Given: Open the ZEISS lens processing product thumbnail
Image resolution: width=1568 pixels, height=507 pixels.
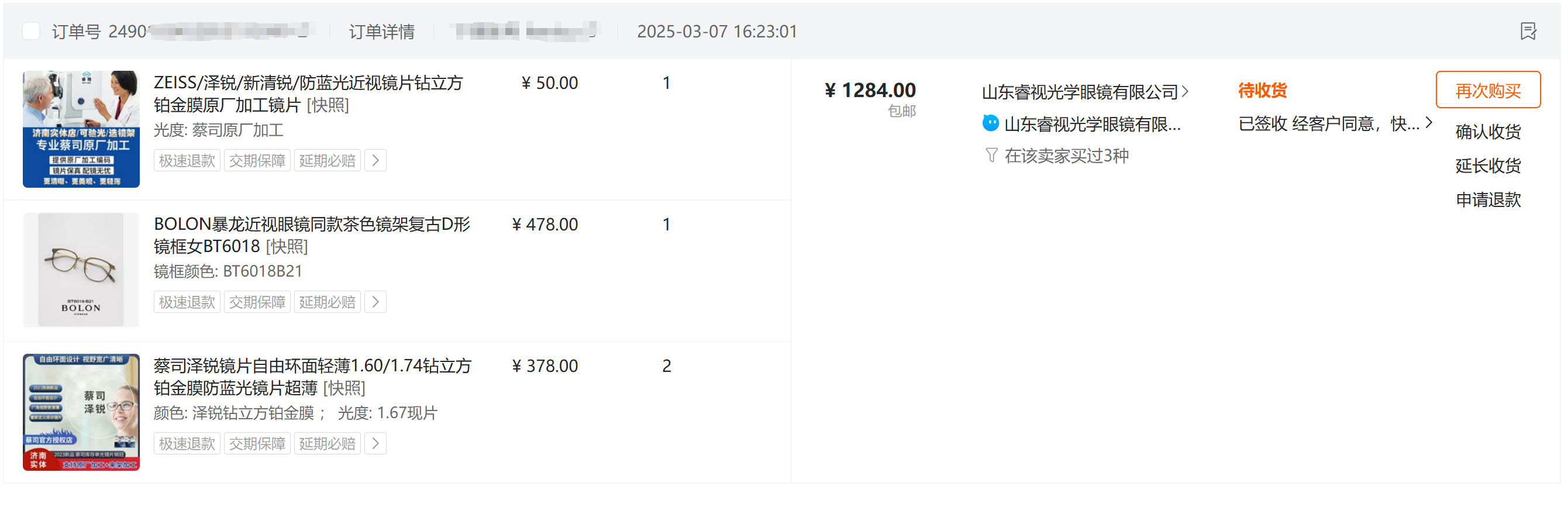Looking at the screenshot, I should (x=81, y=129).
